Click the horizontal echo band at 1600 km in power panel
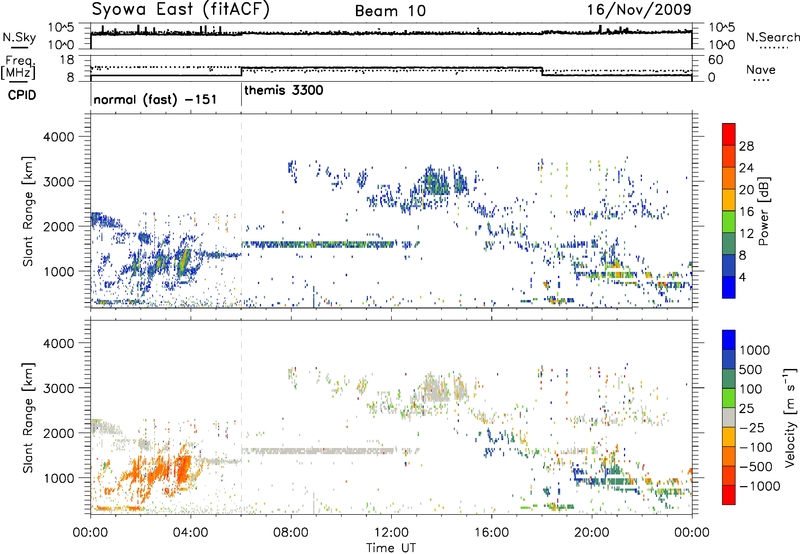The height and width of the screenshot is (554, 800). coord(319,244)
